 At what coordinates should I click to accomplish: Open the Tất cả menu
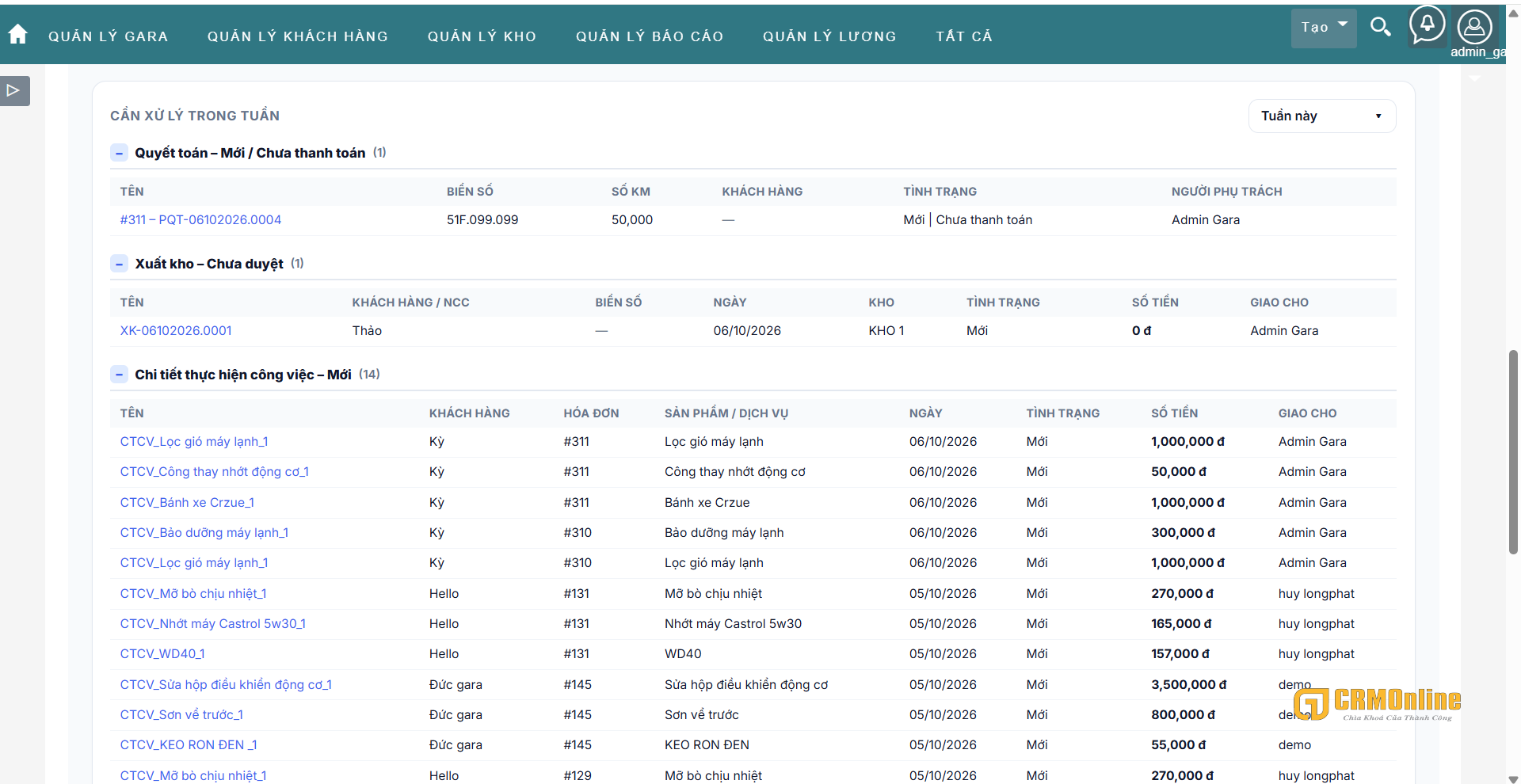click(x=964, y=36)
